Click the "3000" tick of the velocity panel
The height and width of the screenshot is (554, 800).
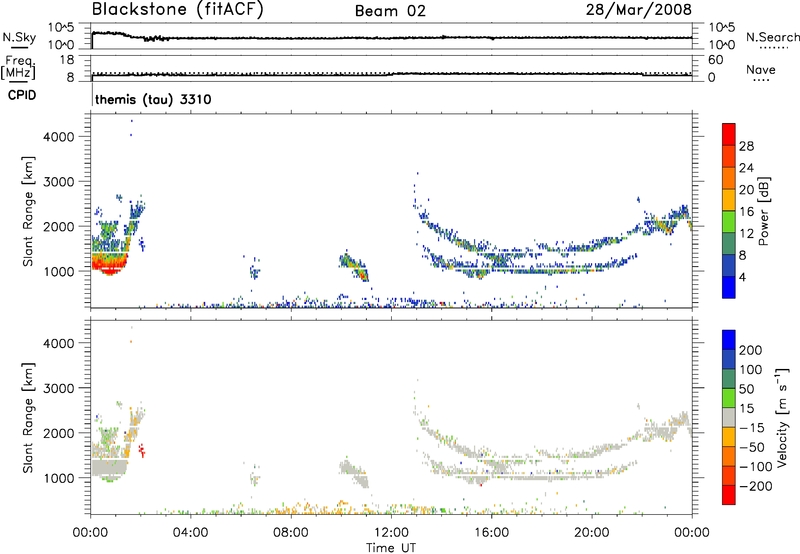pos(59,388)
